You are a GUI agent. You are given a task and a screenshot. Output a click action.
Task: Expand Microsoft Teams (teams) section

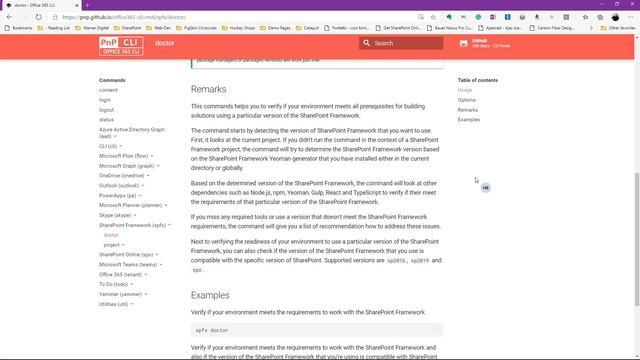click(131, 264)
